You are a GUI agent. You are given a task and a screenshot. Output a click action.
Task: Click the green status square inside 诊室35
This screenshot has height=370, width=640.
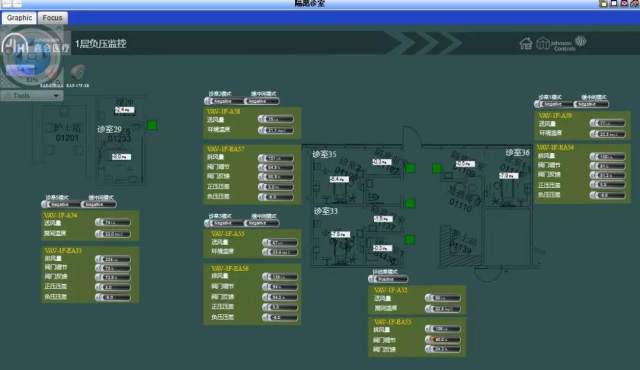click(411, 168)
